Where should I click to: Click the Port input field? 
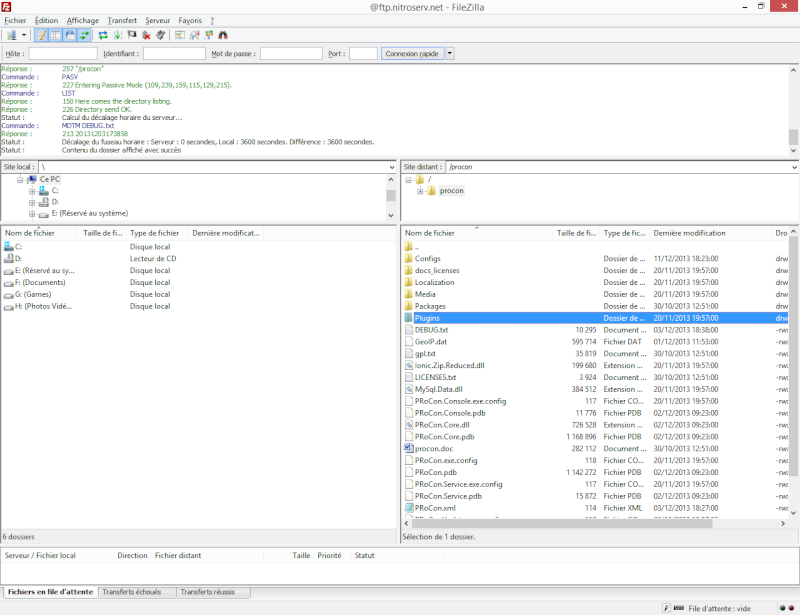(x=363, y=54)
